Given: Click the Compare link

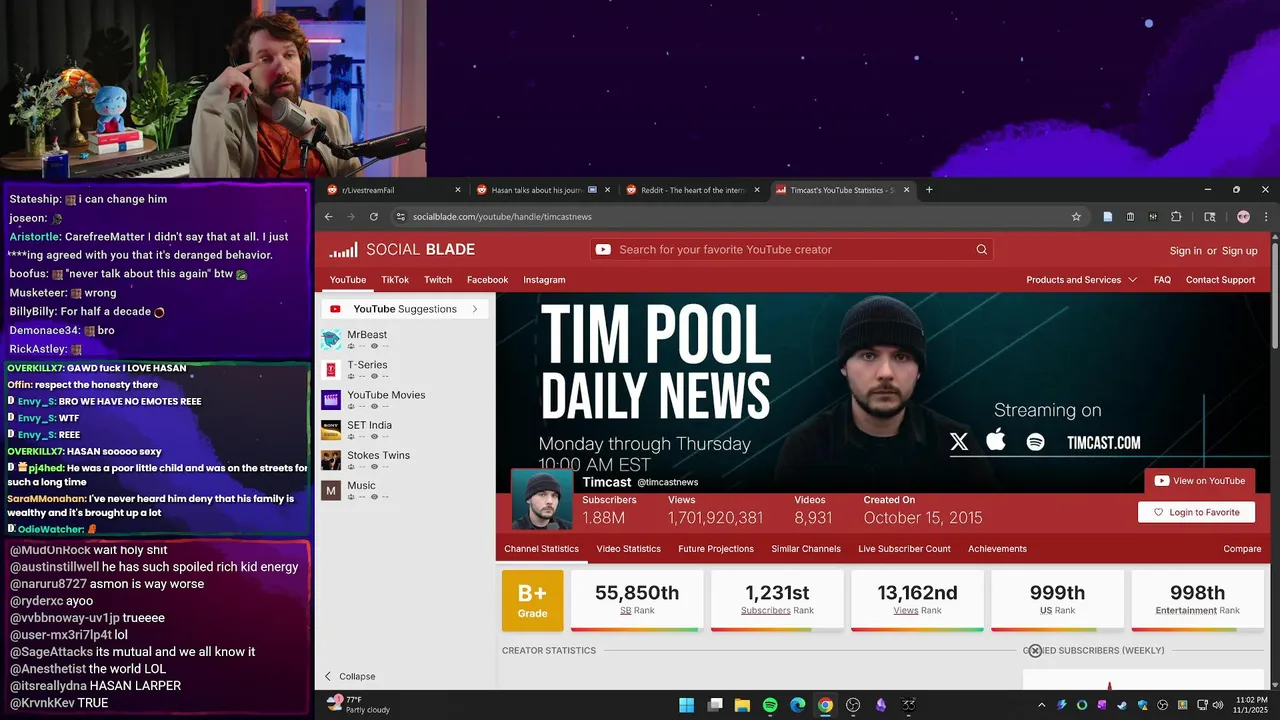Looking at the screenshot, I should (1242, 549).
